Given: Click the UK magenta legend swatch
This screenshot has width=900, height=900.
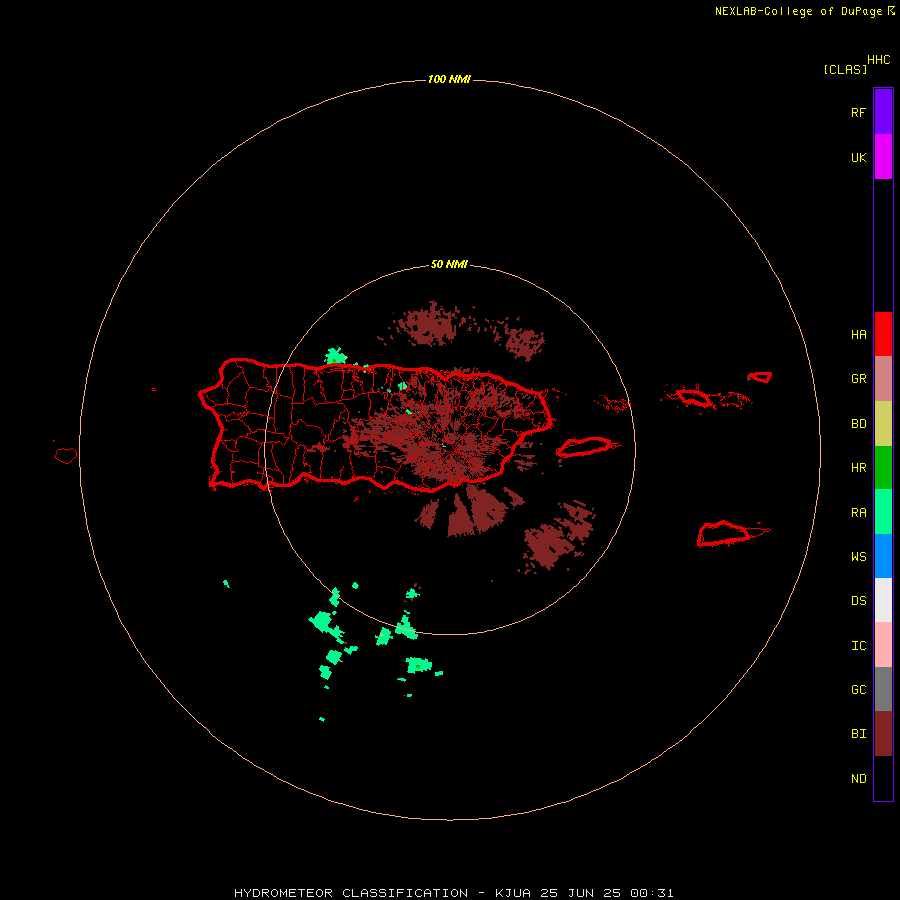Looking at the screenshot, I should 883,156.
